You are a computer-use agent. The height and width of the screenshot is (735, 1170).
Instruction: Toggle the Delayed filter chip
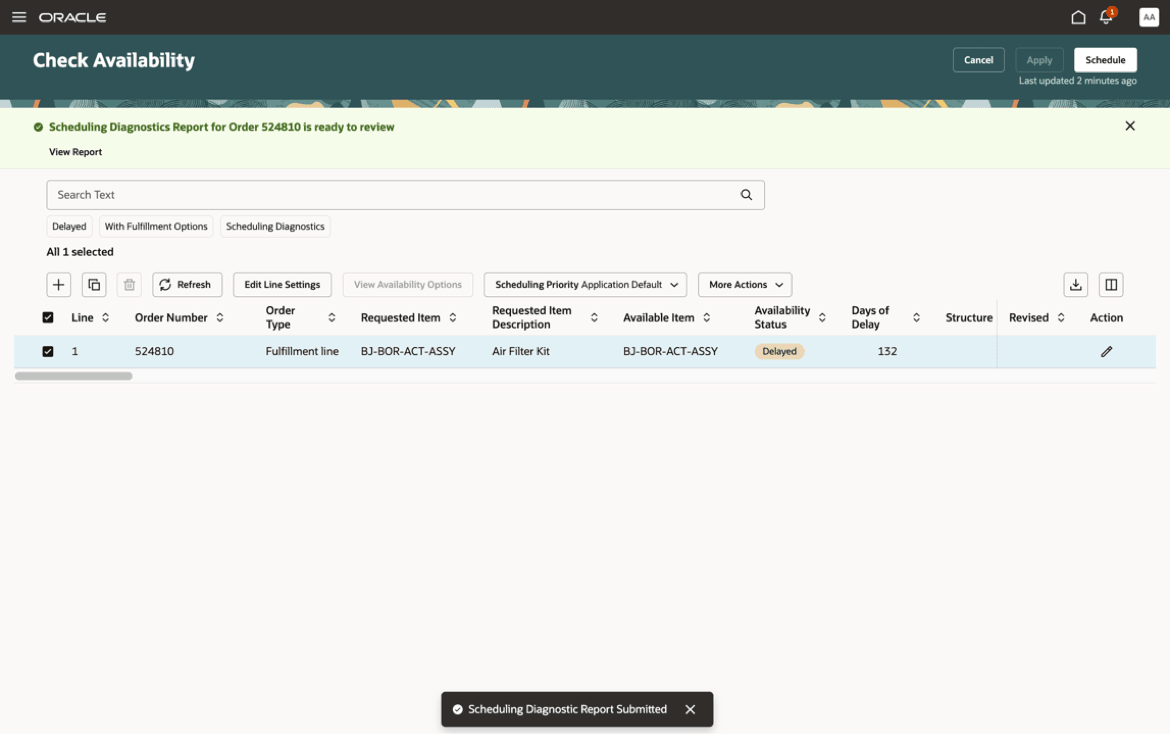click(69, 226)
